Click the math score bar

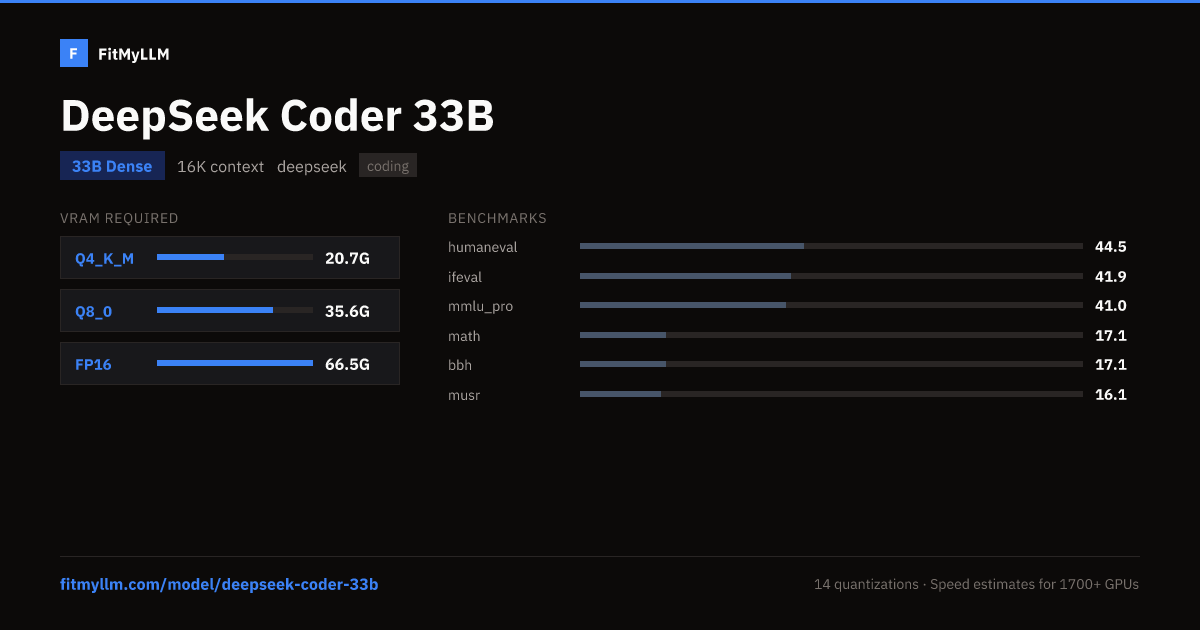point(831,335)
